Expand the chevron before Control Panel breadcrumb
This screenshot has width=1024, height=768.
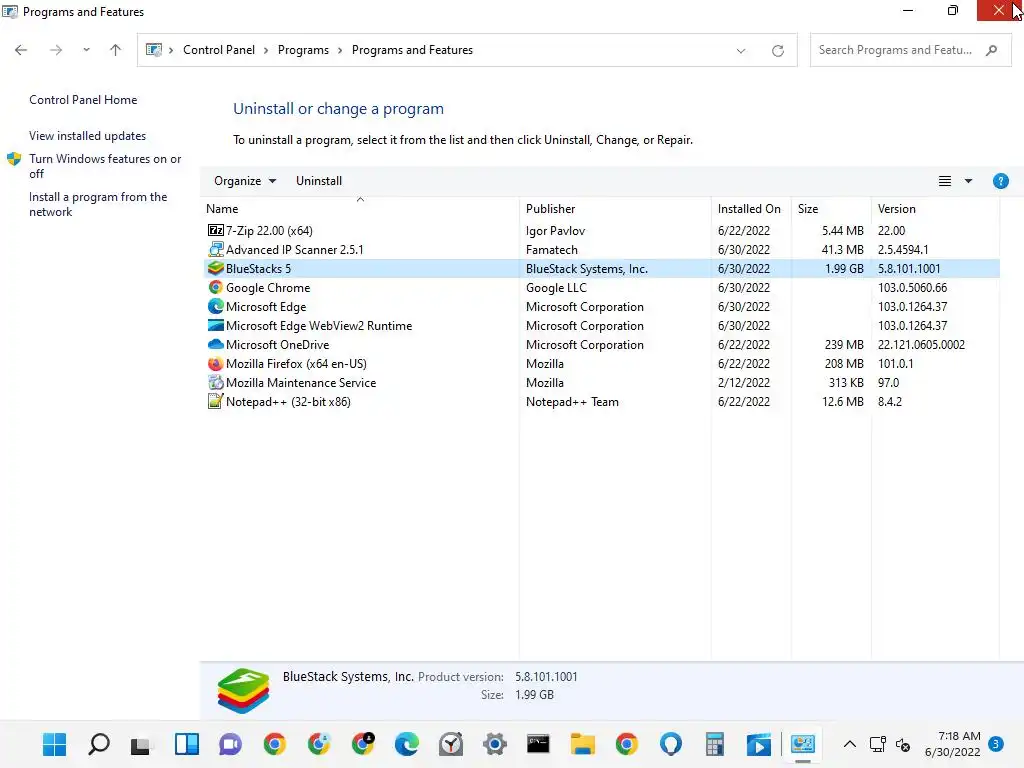171,50
